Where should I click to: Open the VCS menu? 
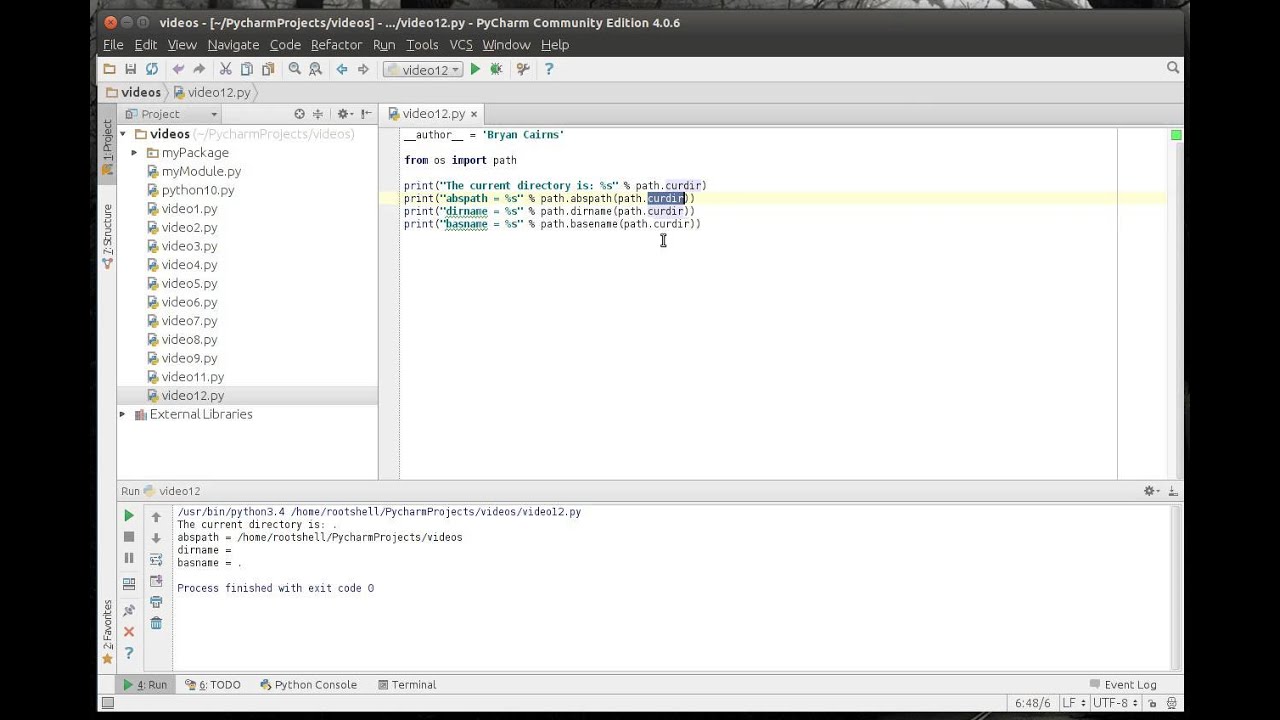point(461,45)
